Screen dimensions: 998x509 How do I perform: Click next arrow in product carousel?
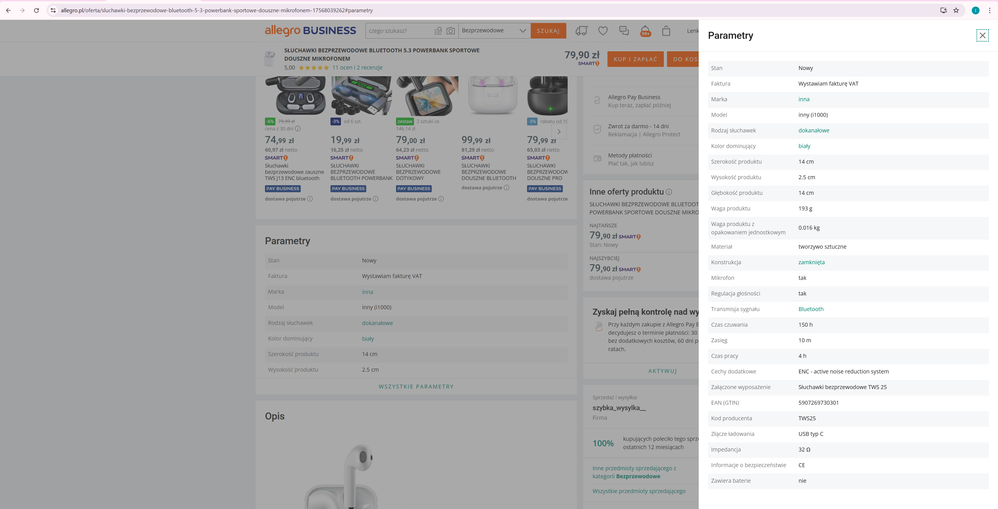pos(558,131)
